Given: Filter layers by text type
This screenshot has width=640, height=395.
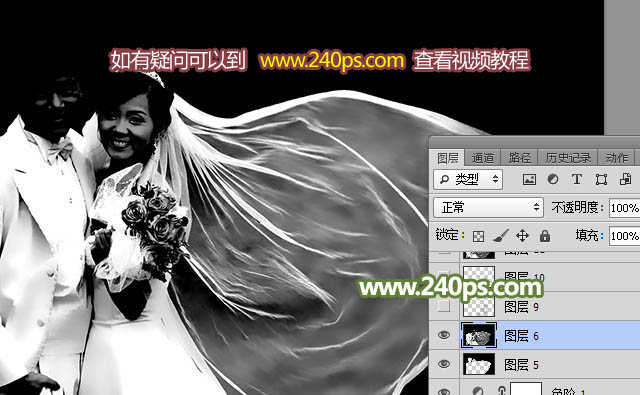Looking at the screenshot, I should tap(577, 179).
